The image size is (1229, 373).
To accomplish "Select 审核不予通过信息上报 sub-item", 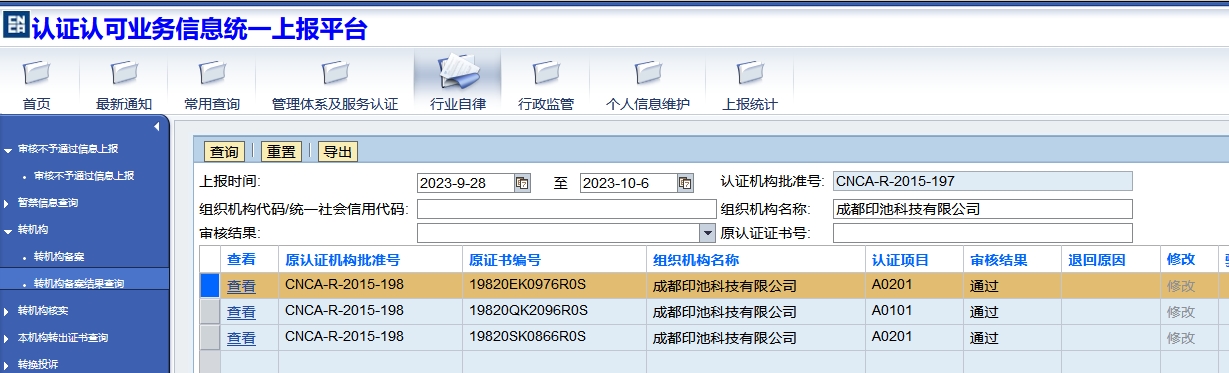I will pos(84,176).
